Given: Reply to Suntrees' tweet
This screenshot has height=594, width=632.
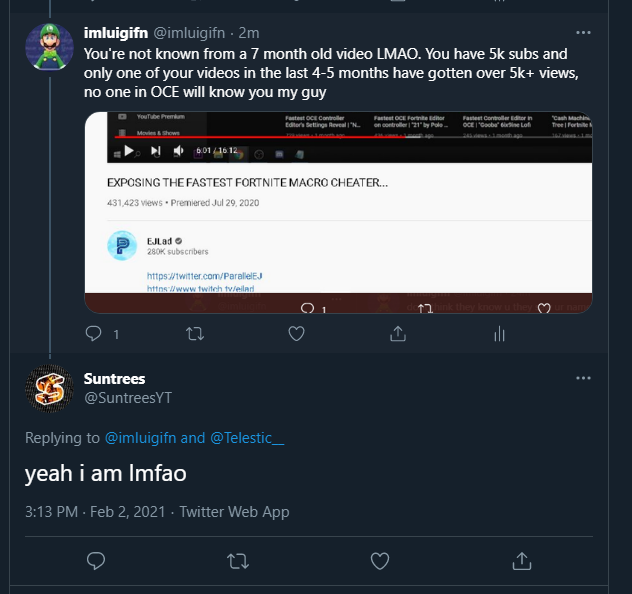Looking at the screenshot, I should pos(96,559).
